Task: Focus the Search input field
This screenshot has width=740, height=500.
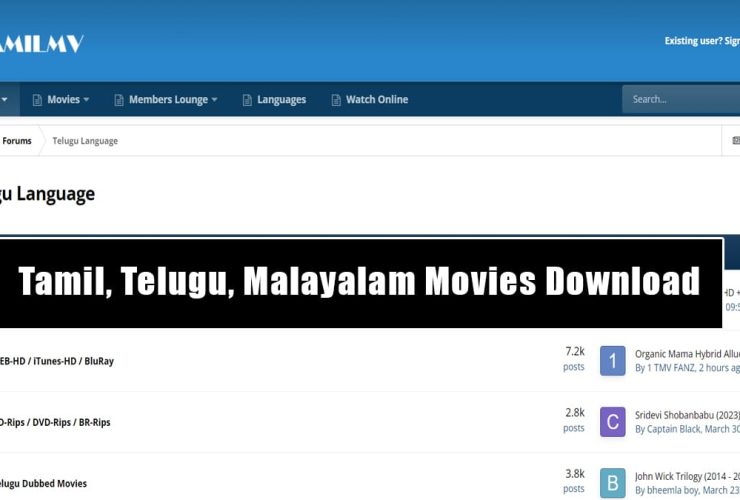Action: coord(681,99)
